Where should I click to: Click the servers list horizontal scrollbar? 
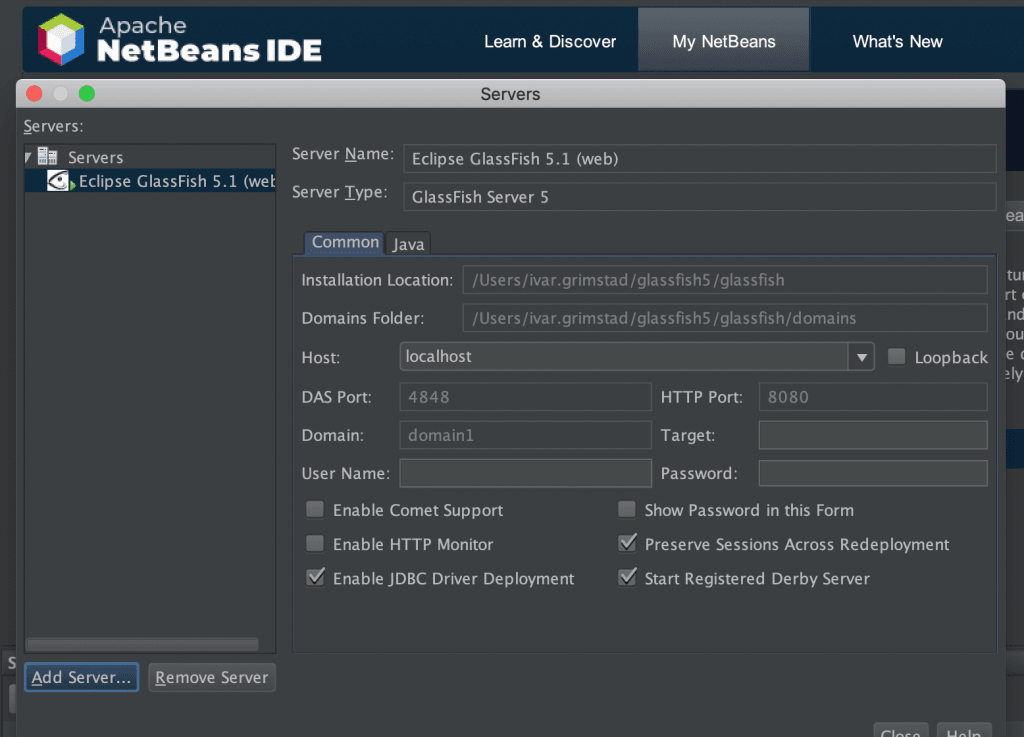142,644
